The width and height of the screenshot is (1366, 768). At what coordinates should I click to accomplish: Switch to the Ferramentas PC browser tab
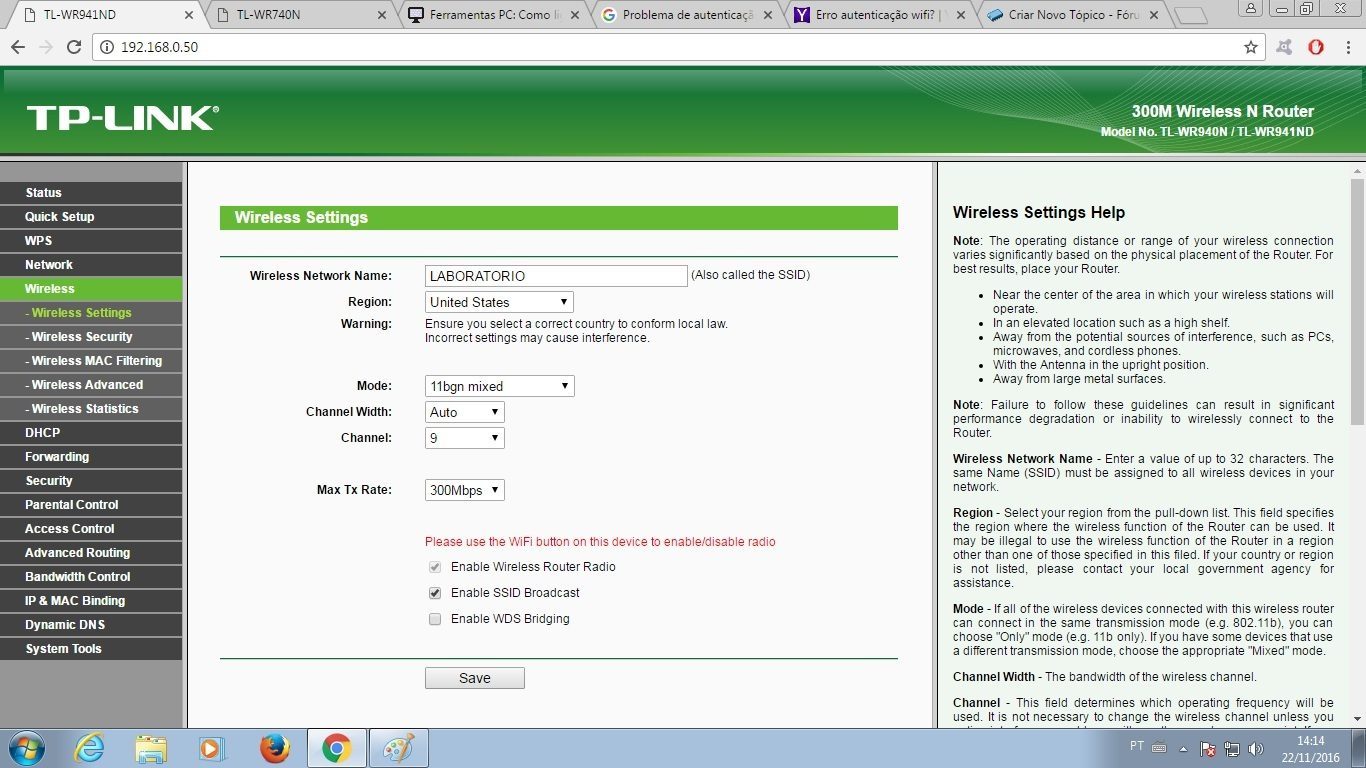[490, 15]
